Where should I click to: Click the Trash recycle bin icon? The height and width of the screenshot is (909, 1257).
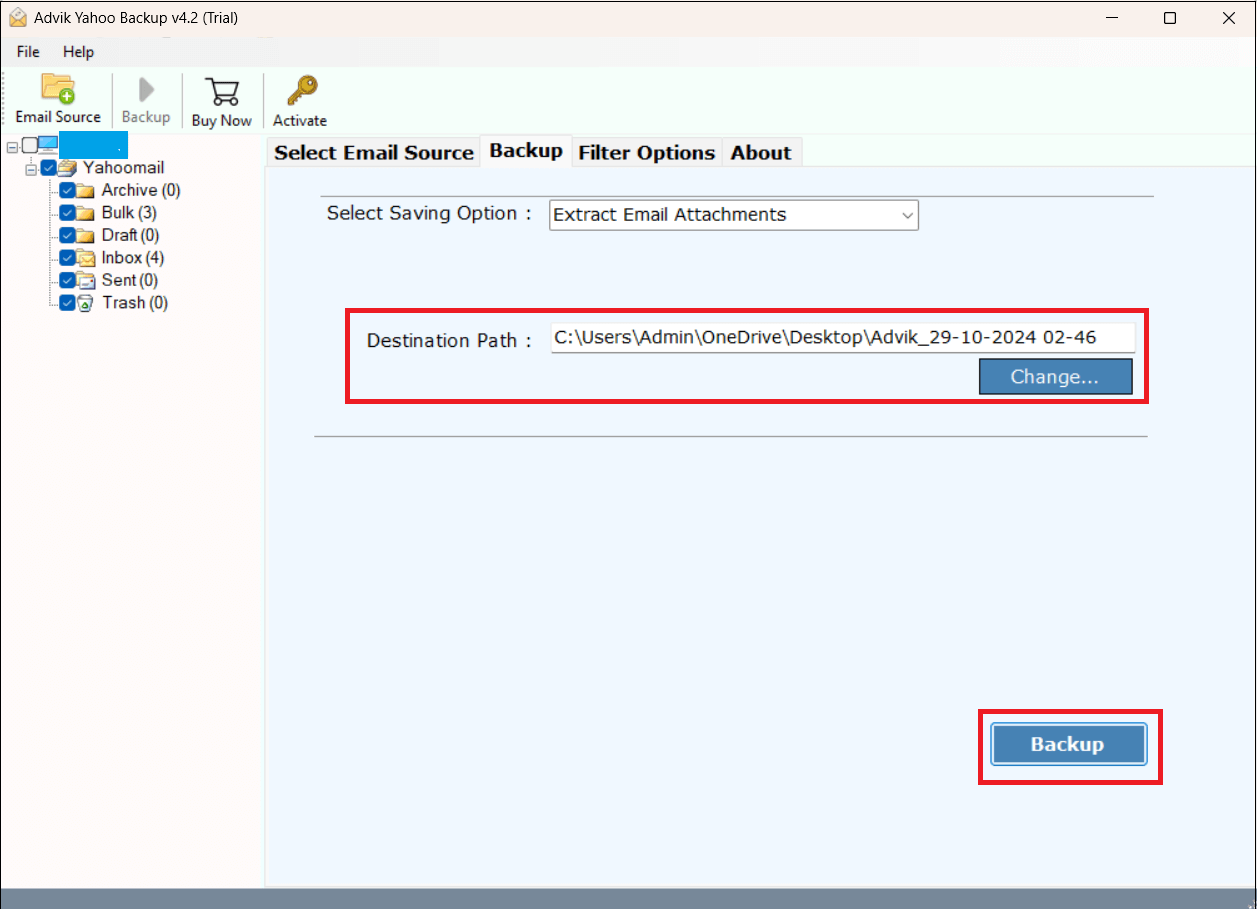point(86,303)
